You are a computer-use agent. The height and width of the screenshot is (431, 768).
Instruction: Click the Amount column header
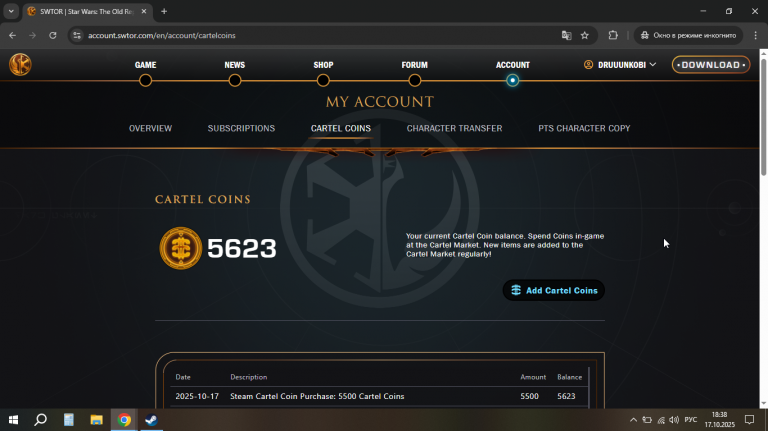[x=533, y=377]
